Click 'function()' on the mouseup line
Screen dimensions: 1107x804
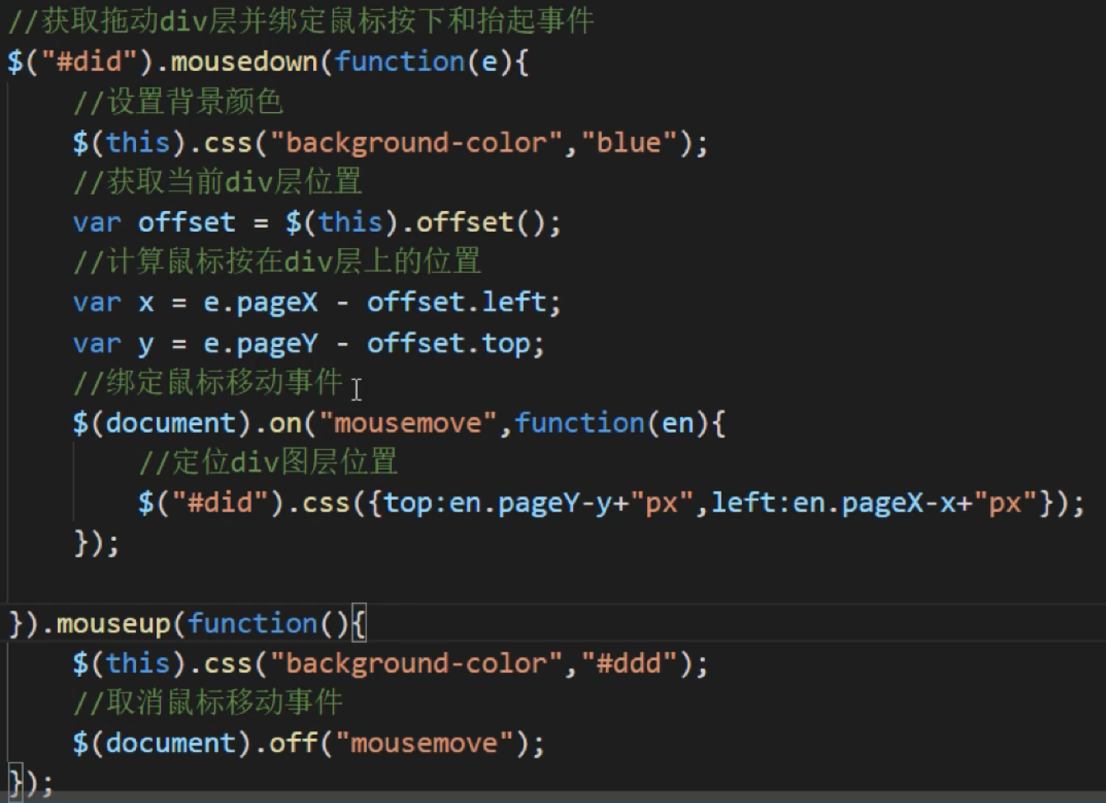point(268,625)
